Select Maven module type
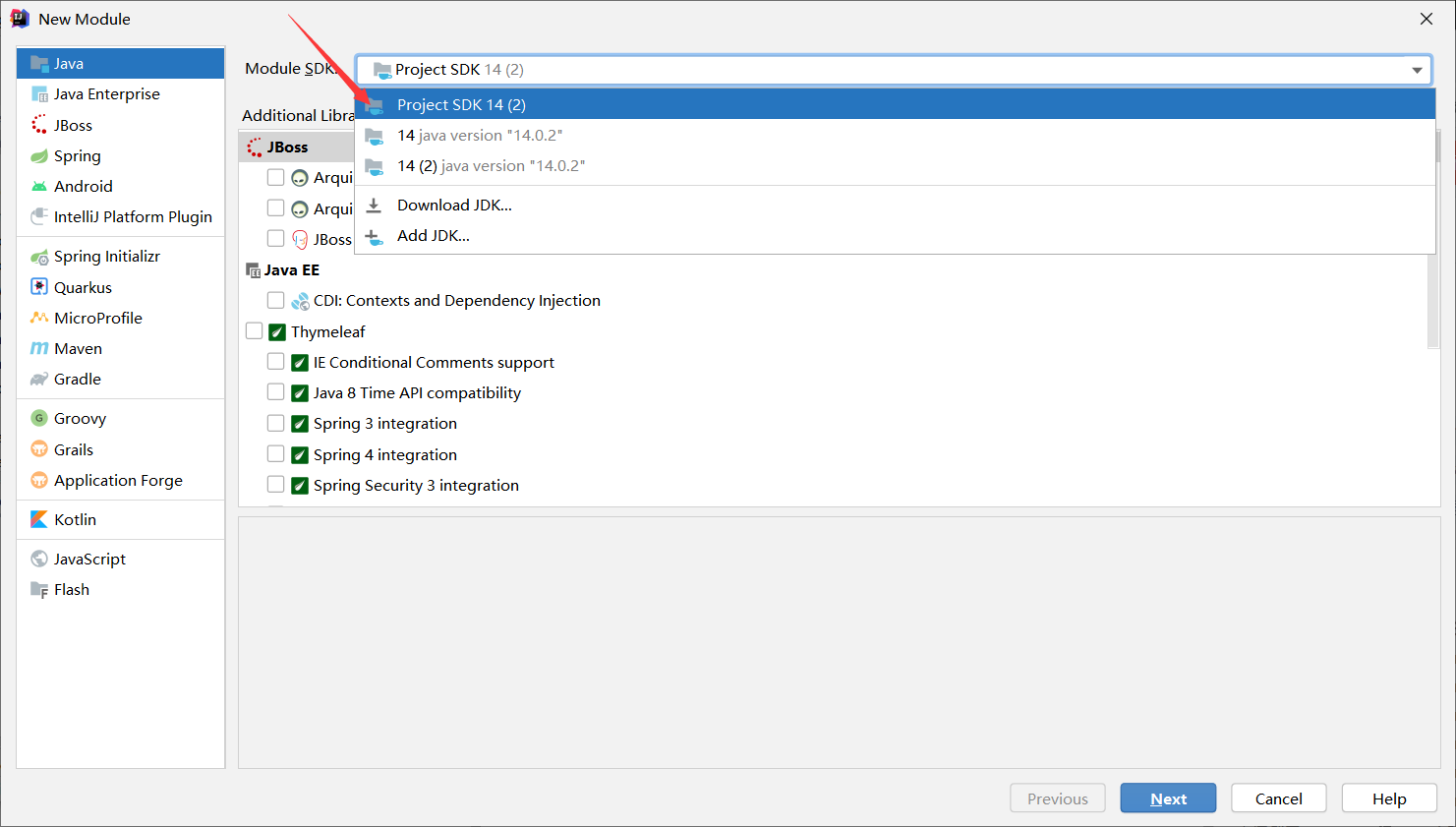Viewport: 1456px width, 827px height. [121, 348]
